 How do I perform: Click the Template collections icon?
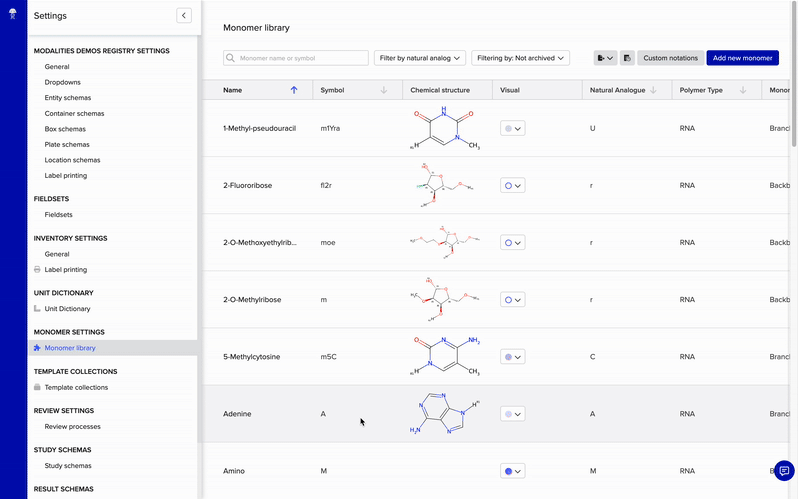[37, 387]
